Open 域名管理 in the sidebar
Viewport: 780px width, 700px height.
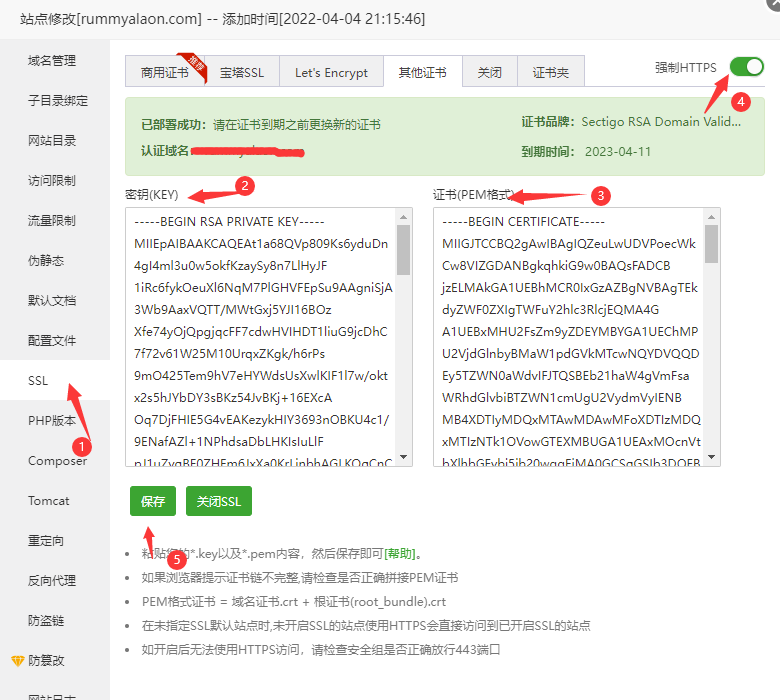coord(52,61)
